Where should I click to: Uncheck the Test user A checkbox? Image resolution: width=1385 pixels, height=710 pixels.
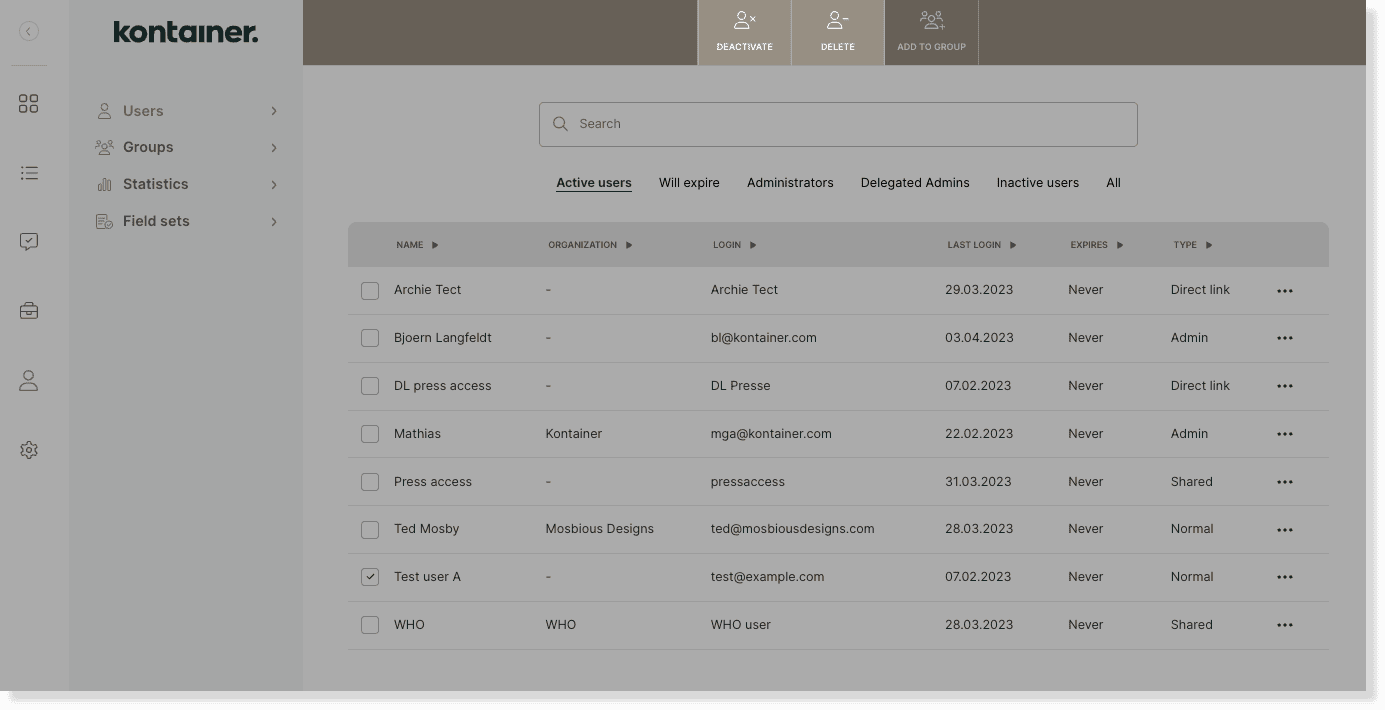click(370, 577)
